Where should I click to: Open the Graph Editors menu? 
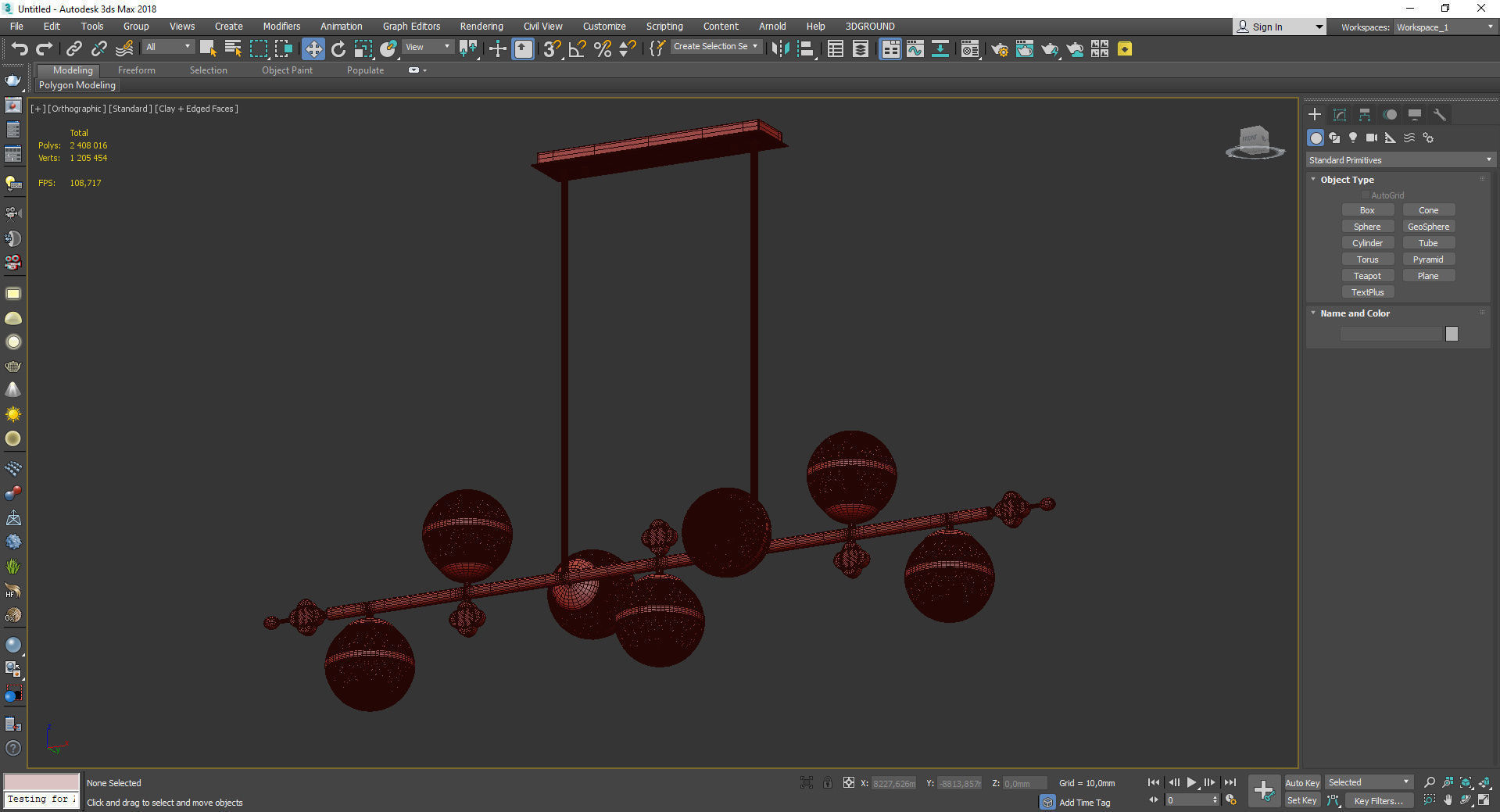(x=411, y=26)
